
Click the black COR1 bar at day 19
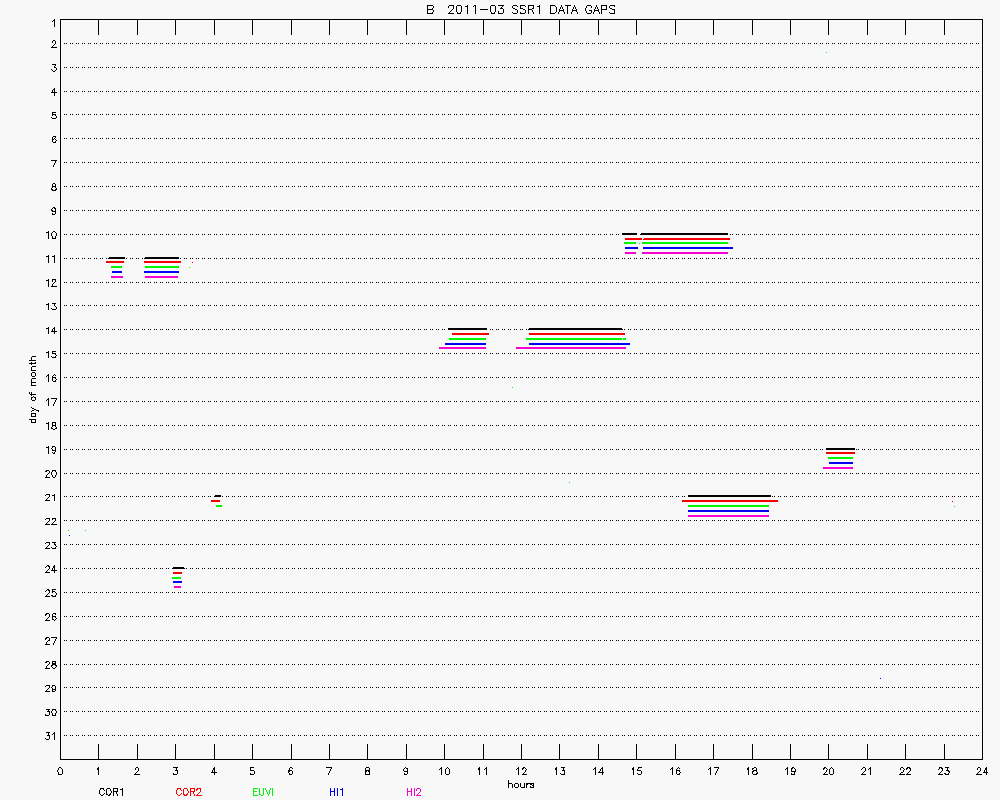point(840,449)
